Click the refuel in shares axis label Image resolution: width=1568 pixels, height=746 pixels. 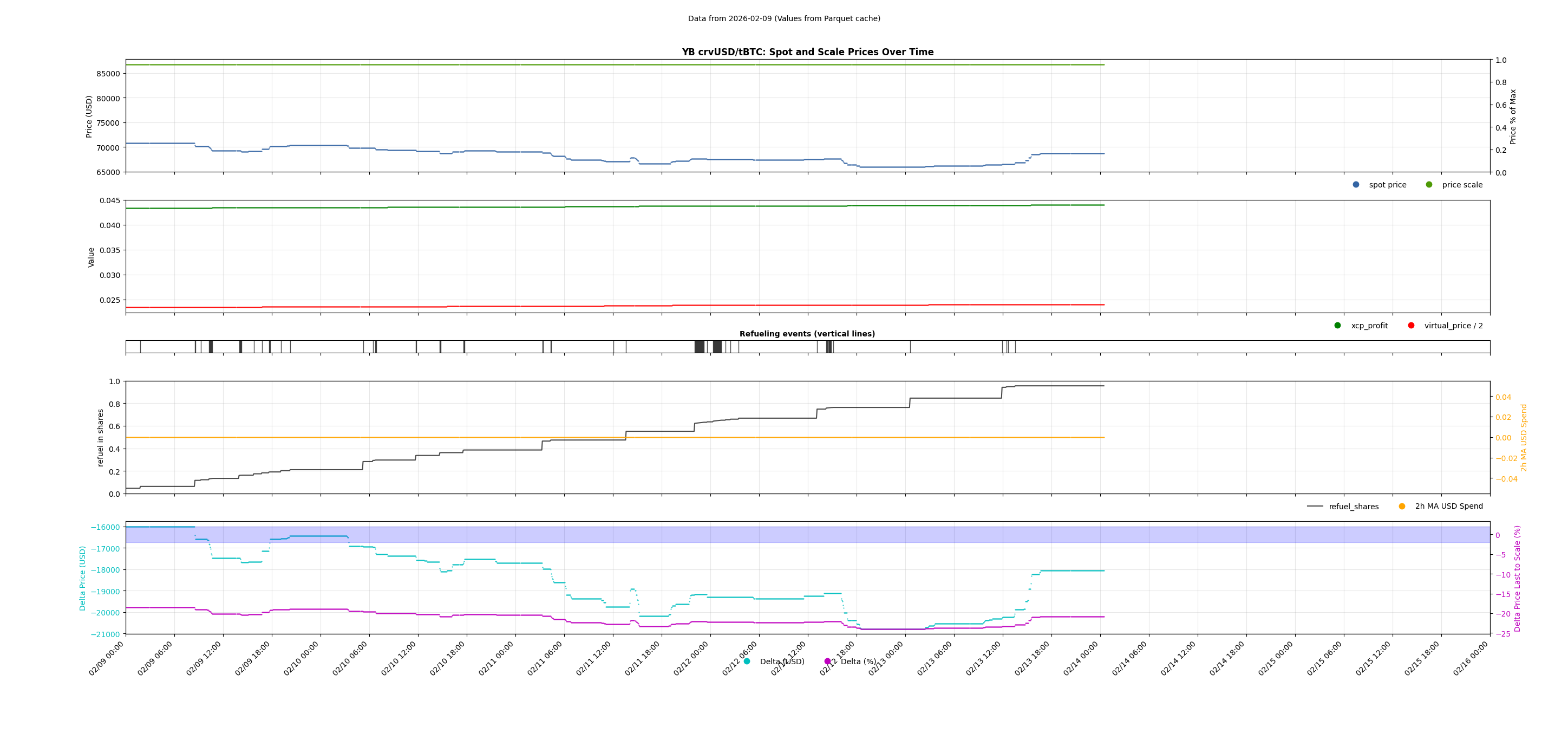coord(100,437)
